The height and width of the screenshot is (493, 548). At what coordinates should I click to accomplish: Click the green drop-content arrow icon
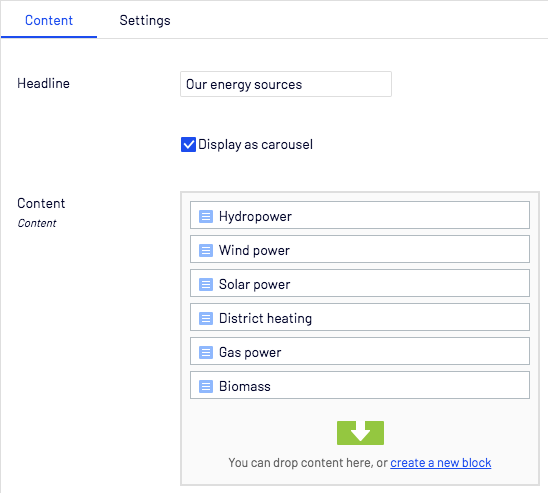[x=360, y=433]
